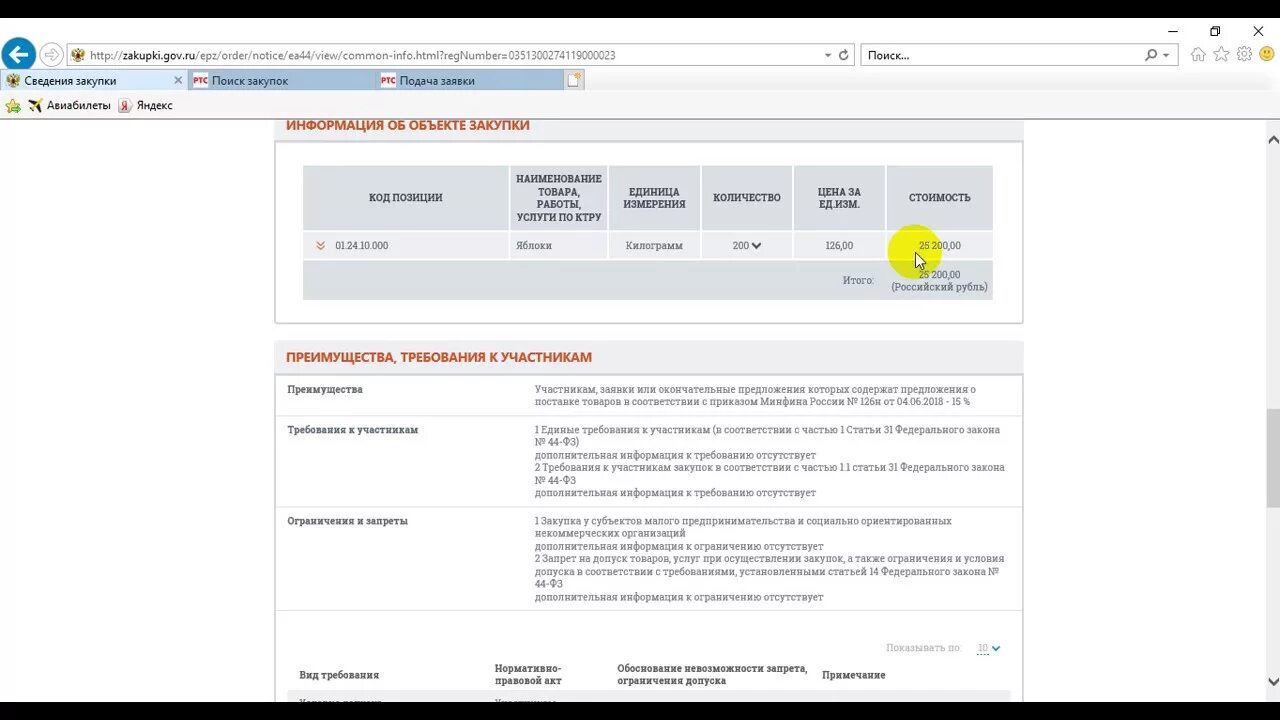Open Favorites star icon

1221,54
